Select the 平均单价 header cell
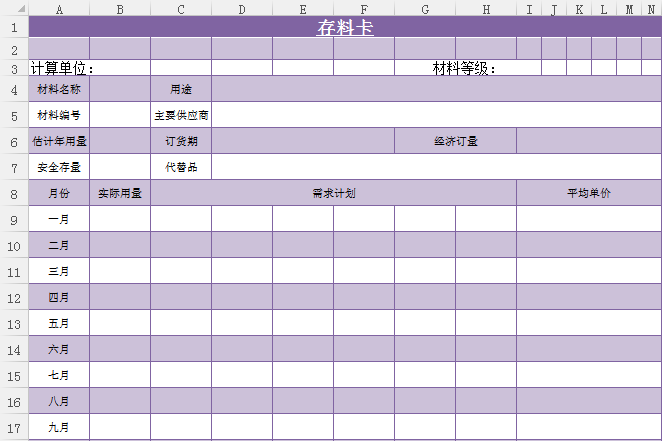Screen dimensions: 662x441 click(x=589, y=193)
